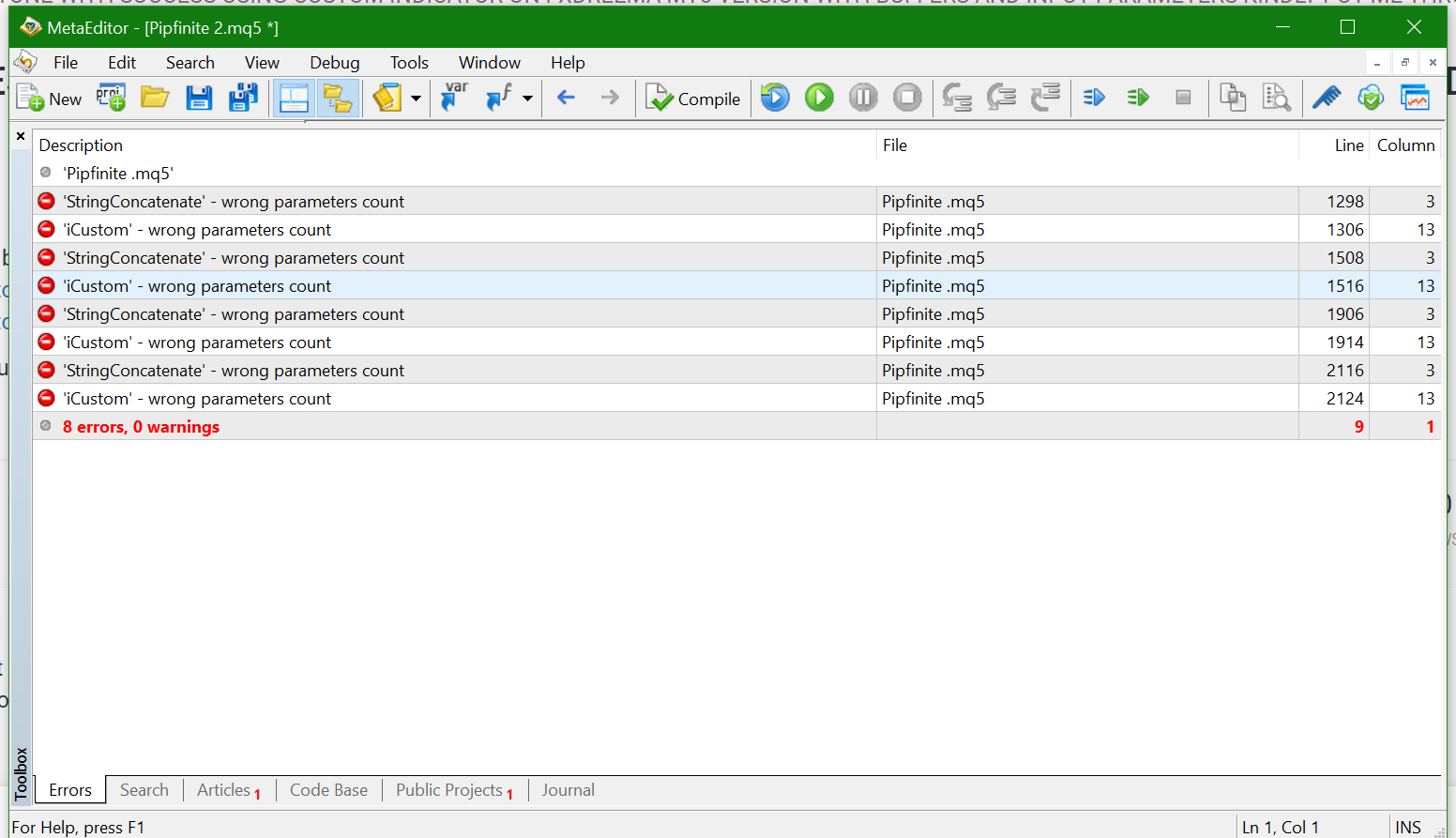Sort errors by the Description column header
1456x838 pixels.
click(x=455, y=145)
